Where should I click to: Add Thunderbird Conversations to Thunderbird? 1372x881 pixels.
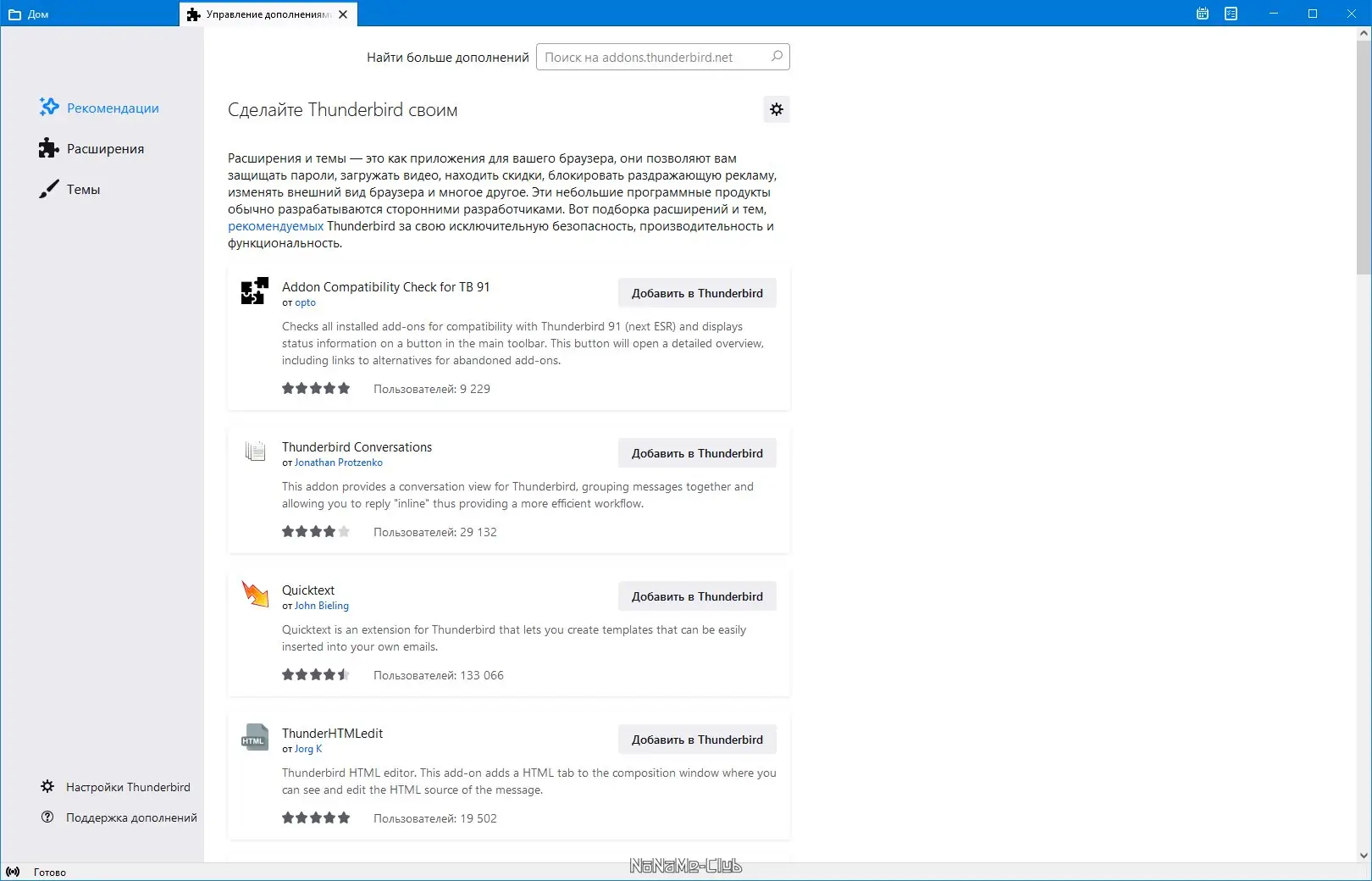[x=697, y=453]
